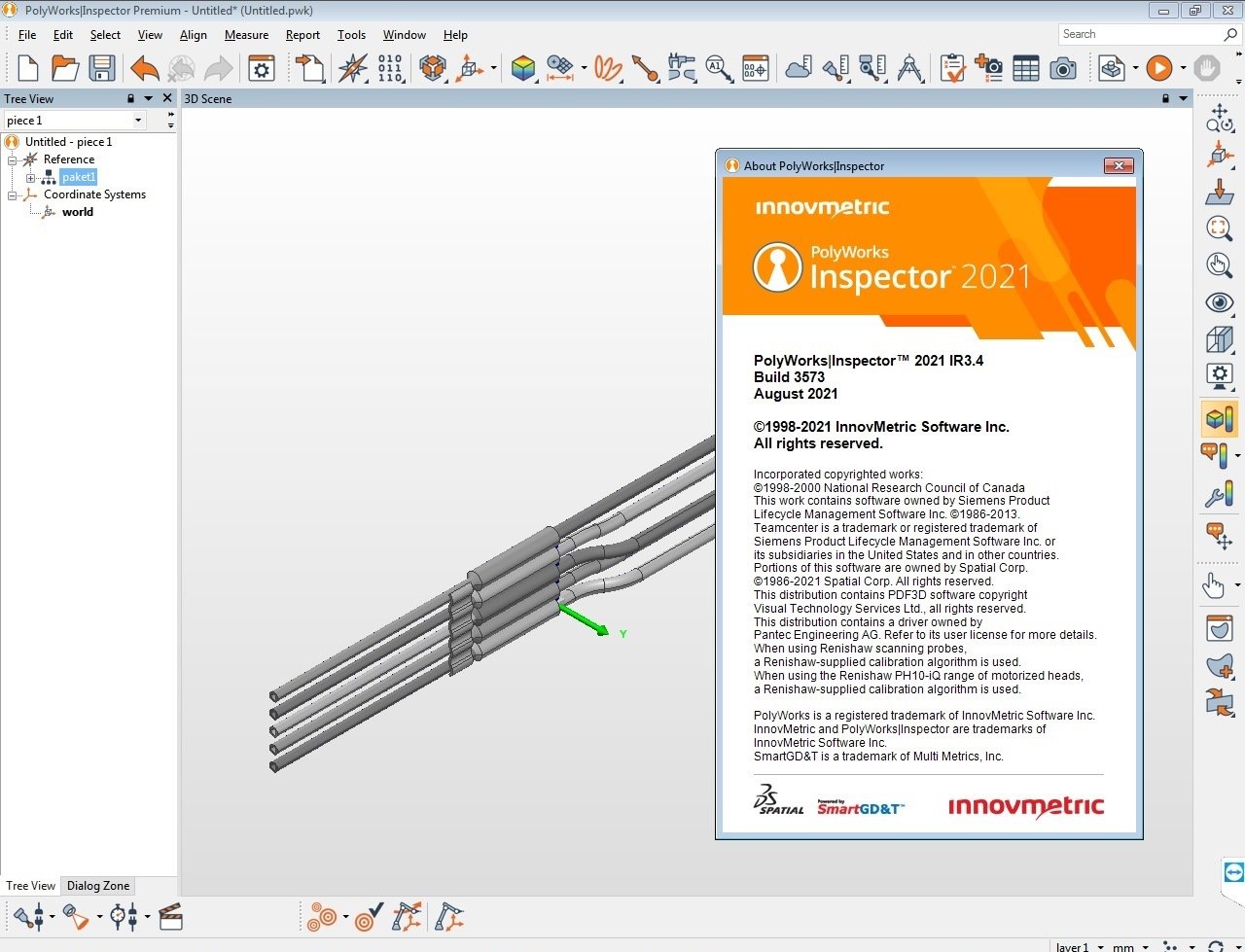Click the cloud data object icon

799,68
